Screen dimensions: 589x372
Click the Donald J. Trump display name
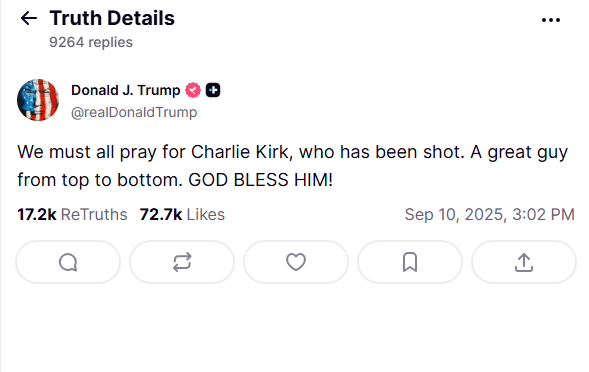[x=126, y=90]
